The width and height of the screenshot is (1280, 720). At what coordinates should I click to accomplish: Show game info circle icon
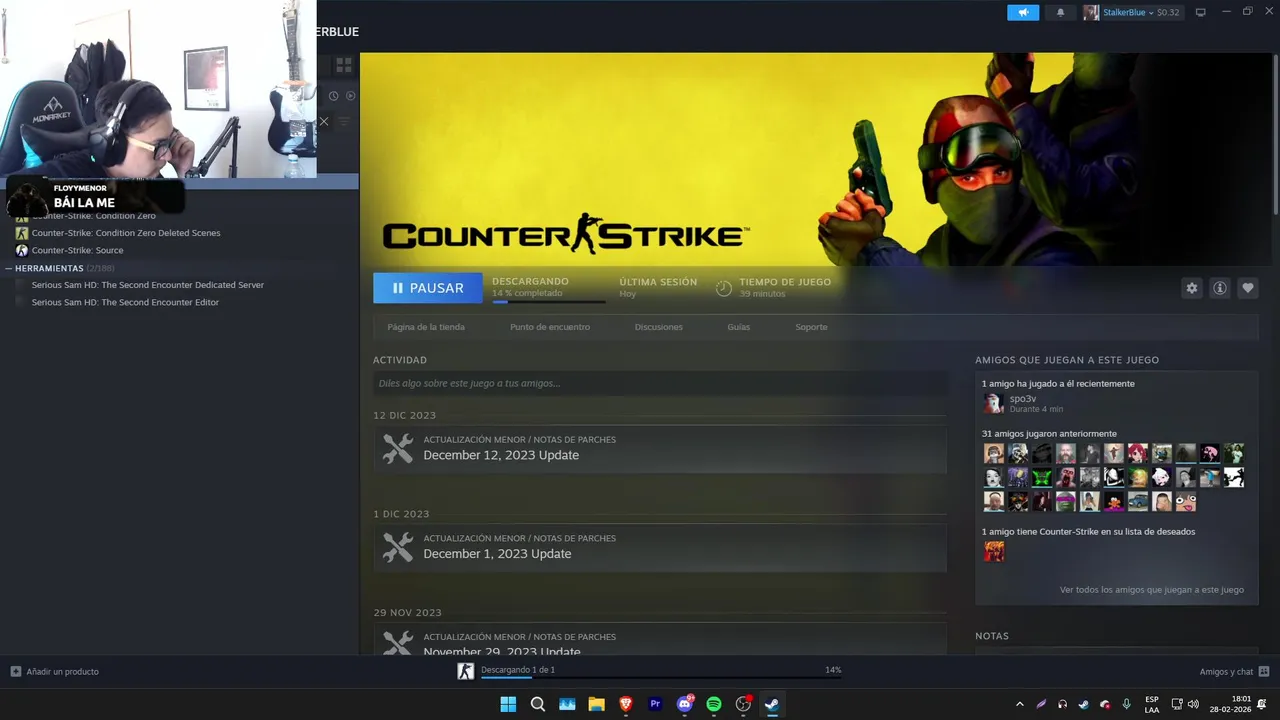[1220, 288]
